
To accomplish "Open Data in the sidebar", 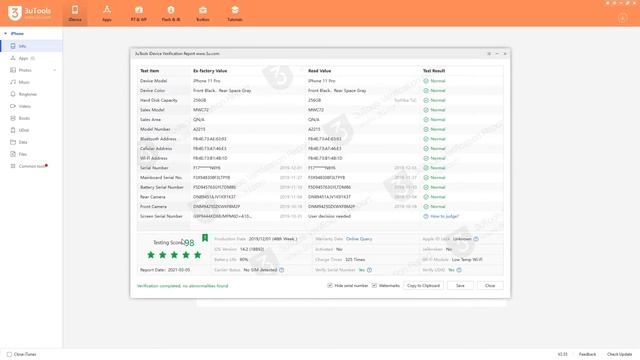I will click(31, 142).
